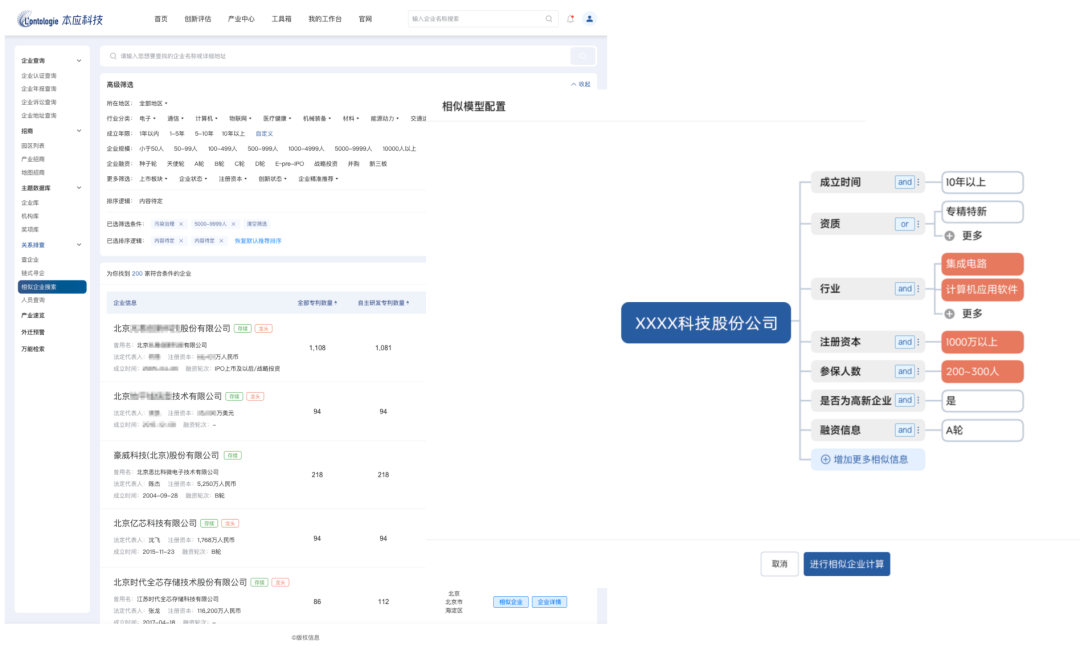The width and height of the screenshot is (1080, 649).
Task: Open the 产业中心 top menu item
Action: pyautogui.click(x=241, y=19)
